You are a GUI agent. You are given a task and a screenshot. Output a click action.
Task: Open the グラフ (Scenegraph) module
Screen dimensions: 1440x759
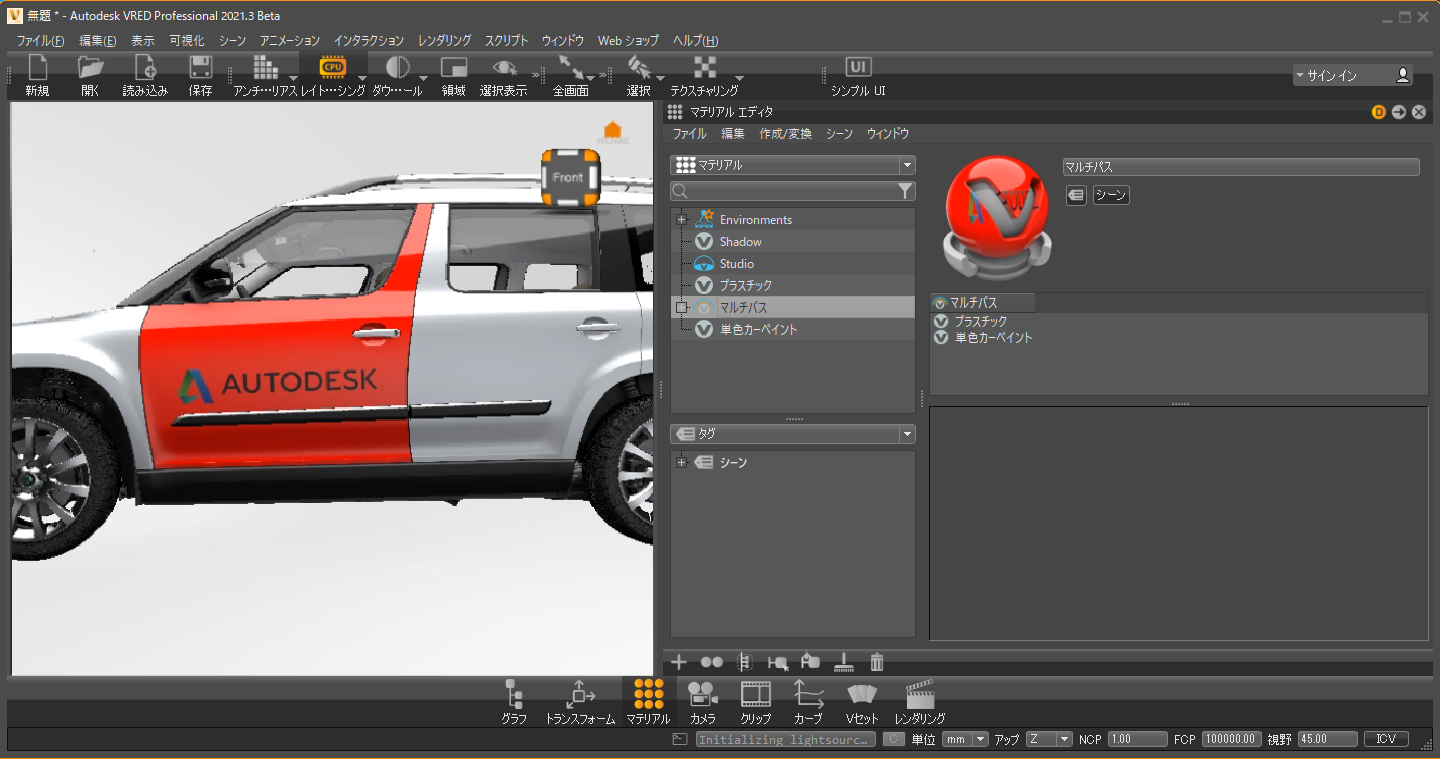point(515,701)
